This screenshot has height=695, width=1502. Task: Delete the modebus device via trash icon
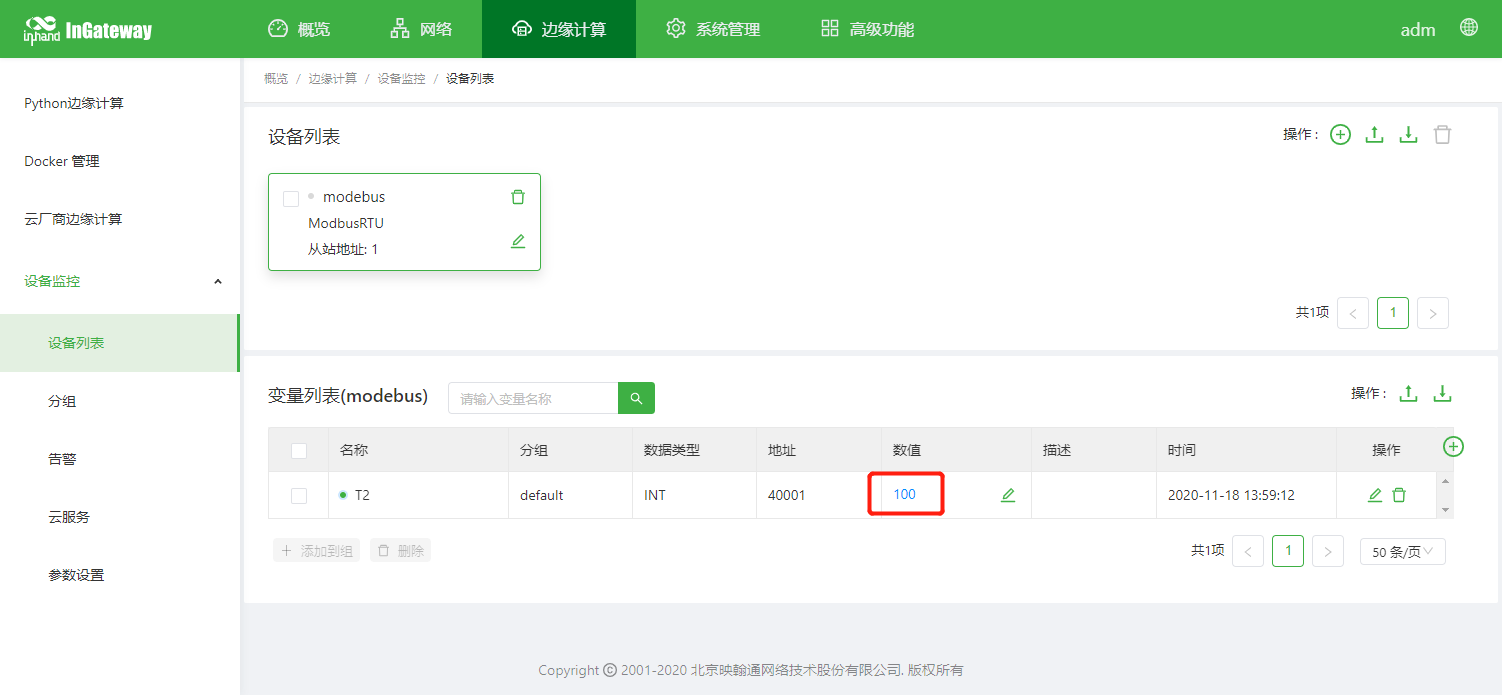pos(518,197)
